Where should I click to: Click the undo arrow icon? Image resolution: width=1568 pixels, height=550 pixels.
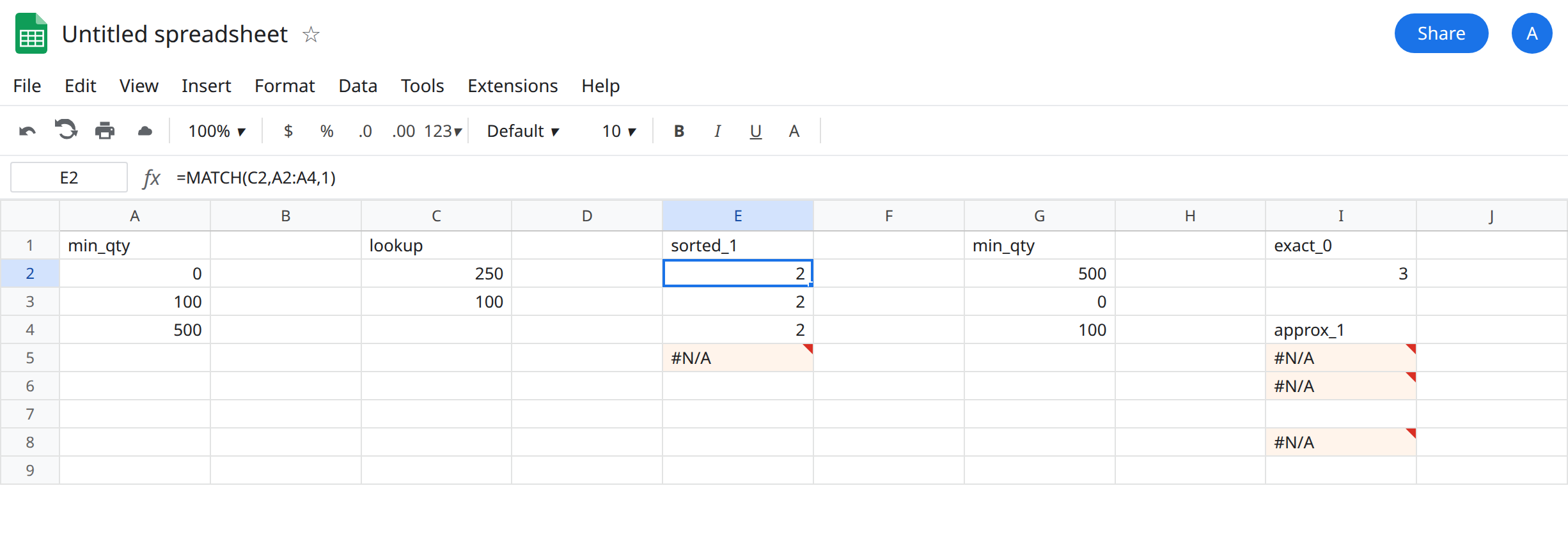coord(27,131)
